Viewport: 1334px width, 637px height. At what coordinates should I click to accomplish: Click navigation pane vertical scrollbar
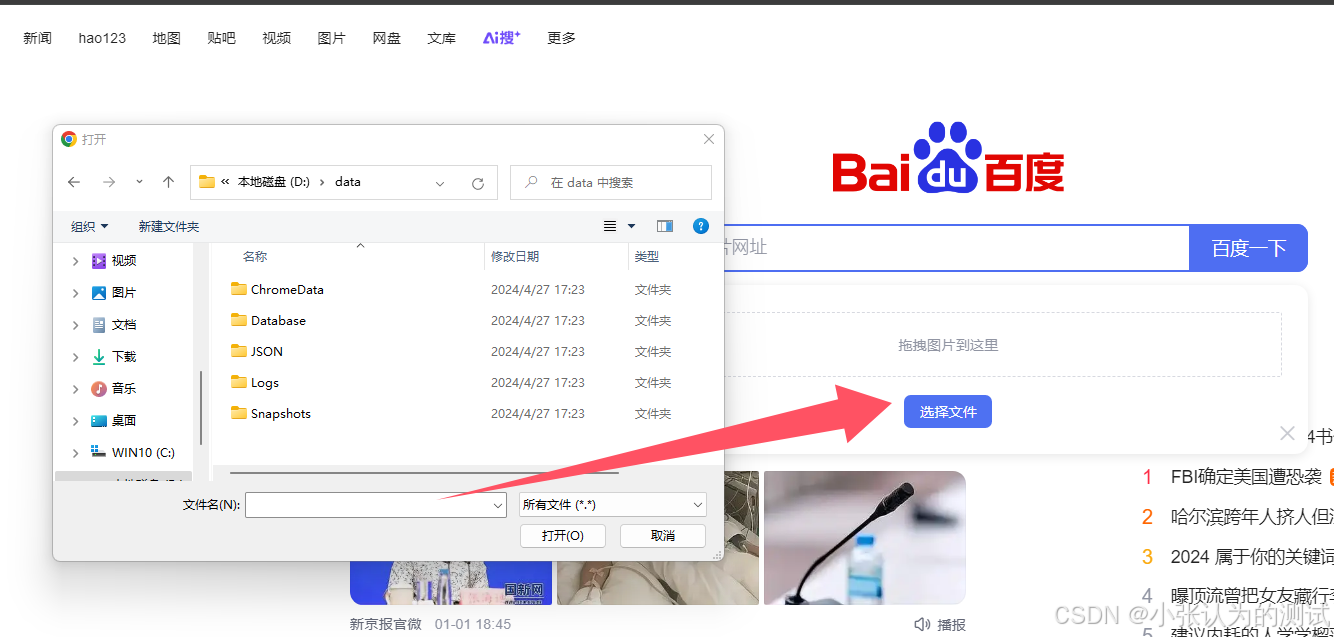pos(201,408)
